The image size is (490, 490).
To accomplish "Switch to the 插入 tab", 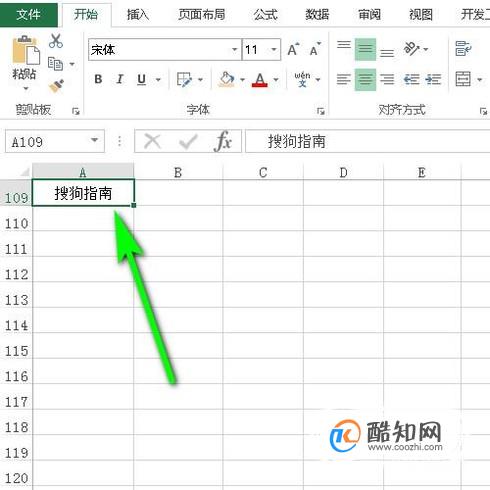I will click(x=138, y=15).
